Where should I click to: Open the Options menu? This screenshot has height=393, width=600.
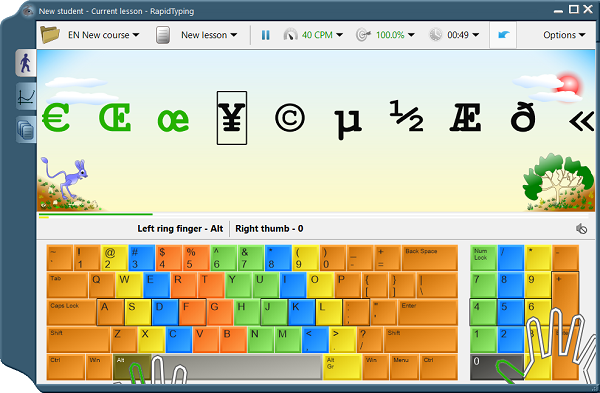coord(564,35)
